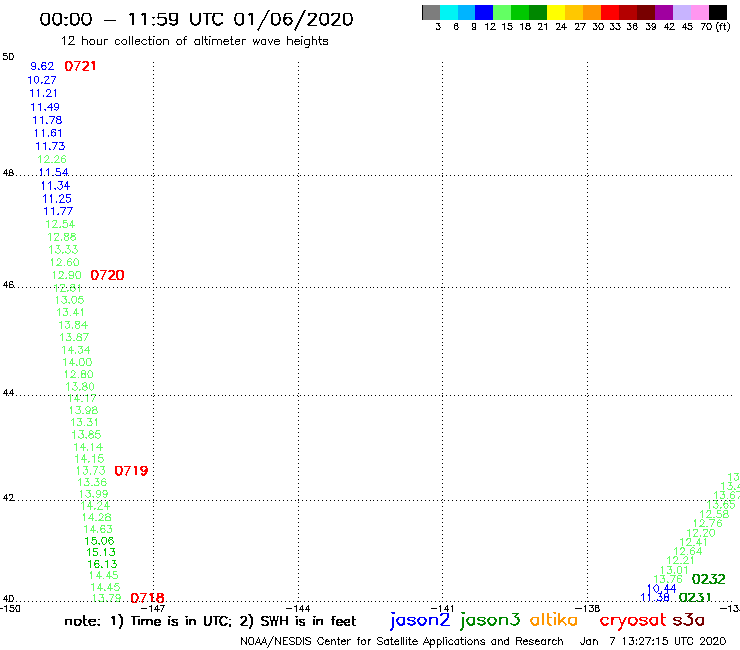Click the jason2 satellite legend label
This screenshot has height=650, width=740.
(420, 620)
